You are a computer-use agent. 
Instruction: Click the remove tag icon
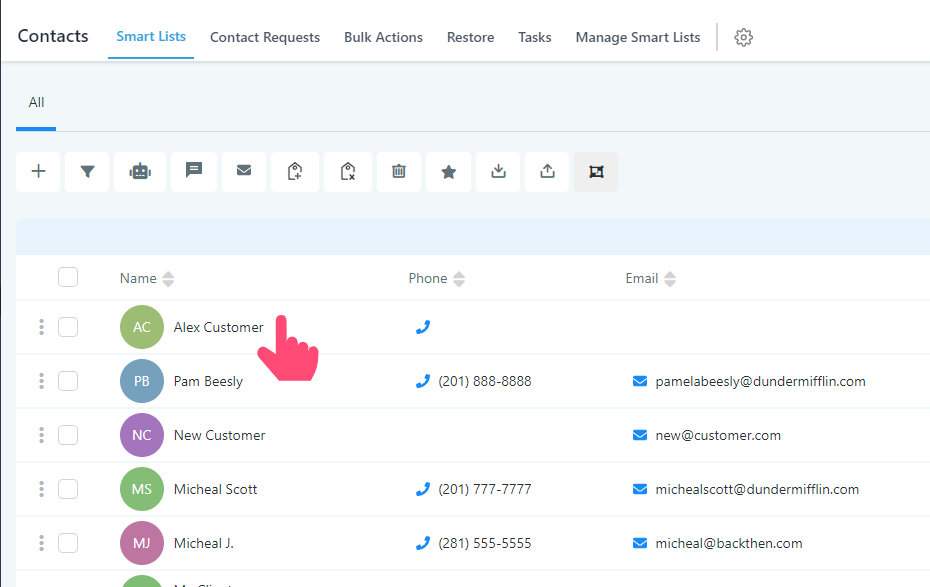(348, 171)
